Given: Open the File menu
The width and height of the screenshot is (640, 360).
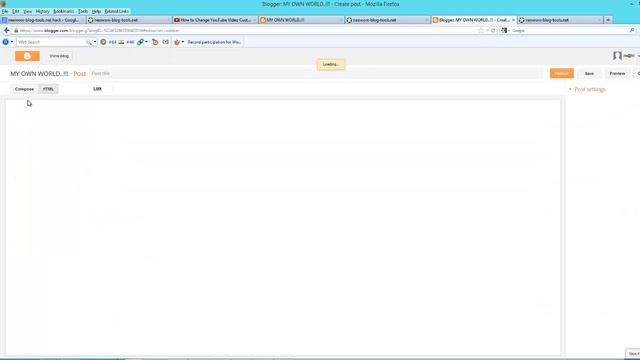Looking at the screenshot, I should coord(5,11).
